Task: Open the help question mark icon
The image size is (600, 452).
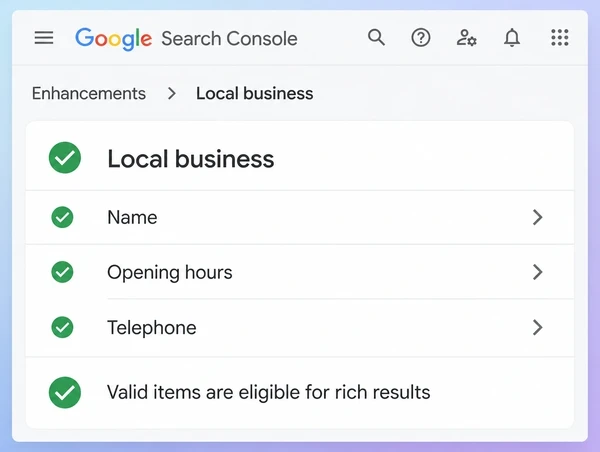Action: click(421, 38)
